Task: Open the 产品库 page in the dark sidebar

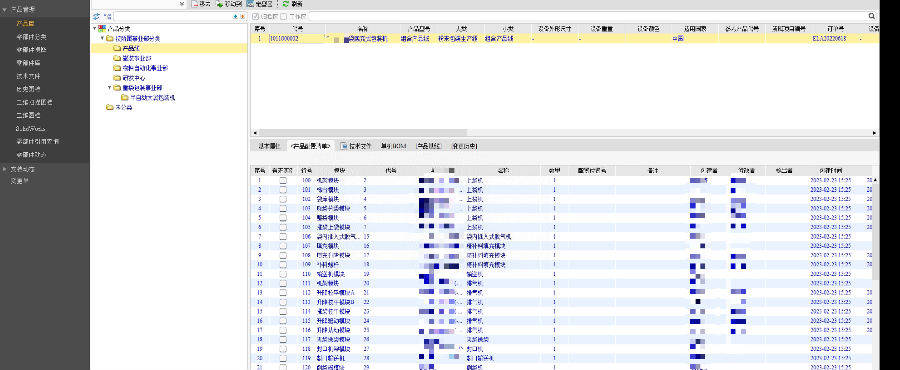Action: pos(25,24)
